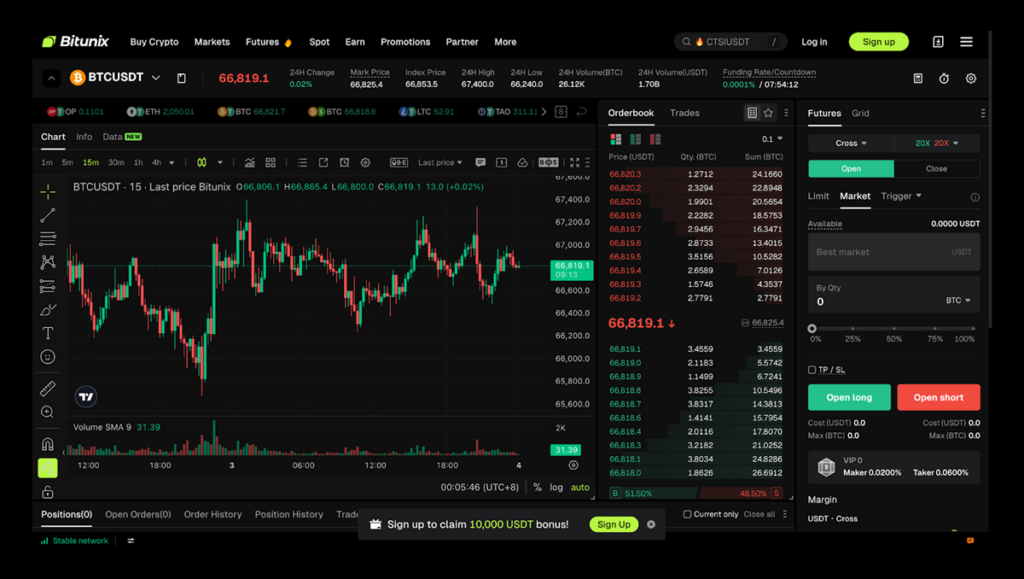Show both bids and asks orderbook view
This screenshot has width=1024, height=579.
click(616, 139)
